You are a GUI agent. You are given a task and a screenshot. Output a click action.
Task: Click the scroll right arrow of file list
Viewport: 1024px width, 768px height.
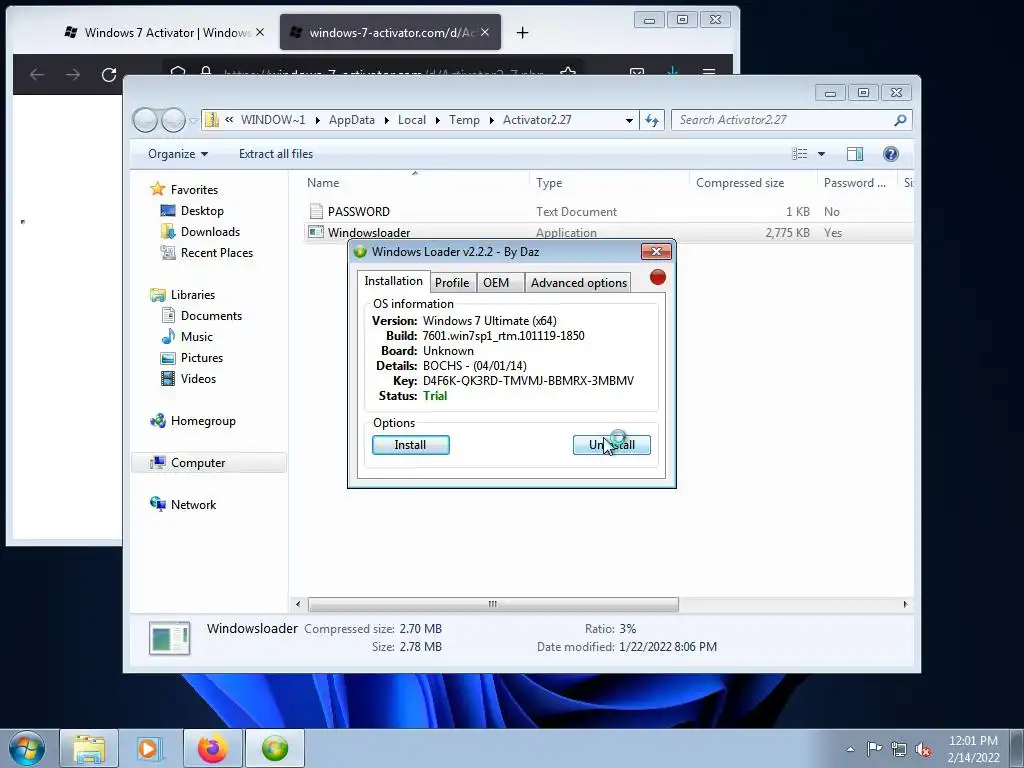905,604
